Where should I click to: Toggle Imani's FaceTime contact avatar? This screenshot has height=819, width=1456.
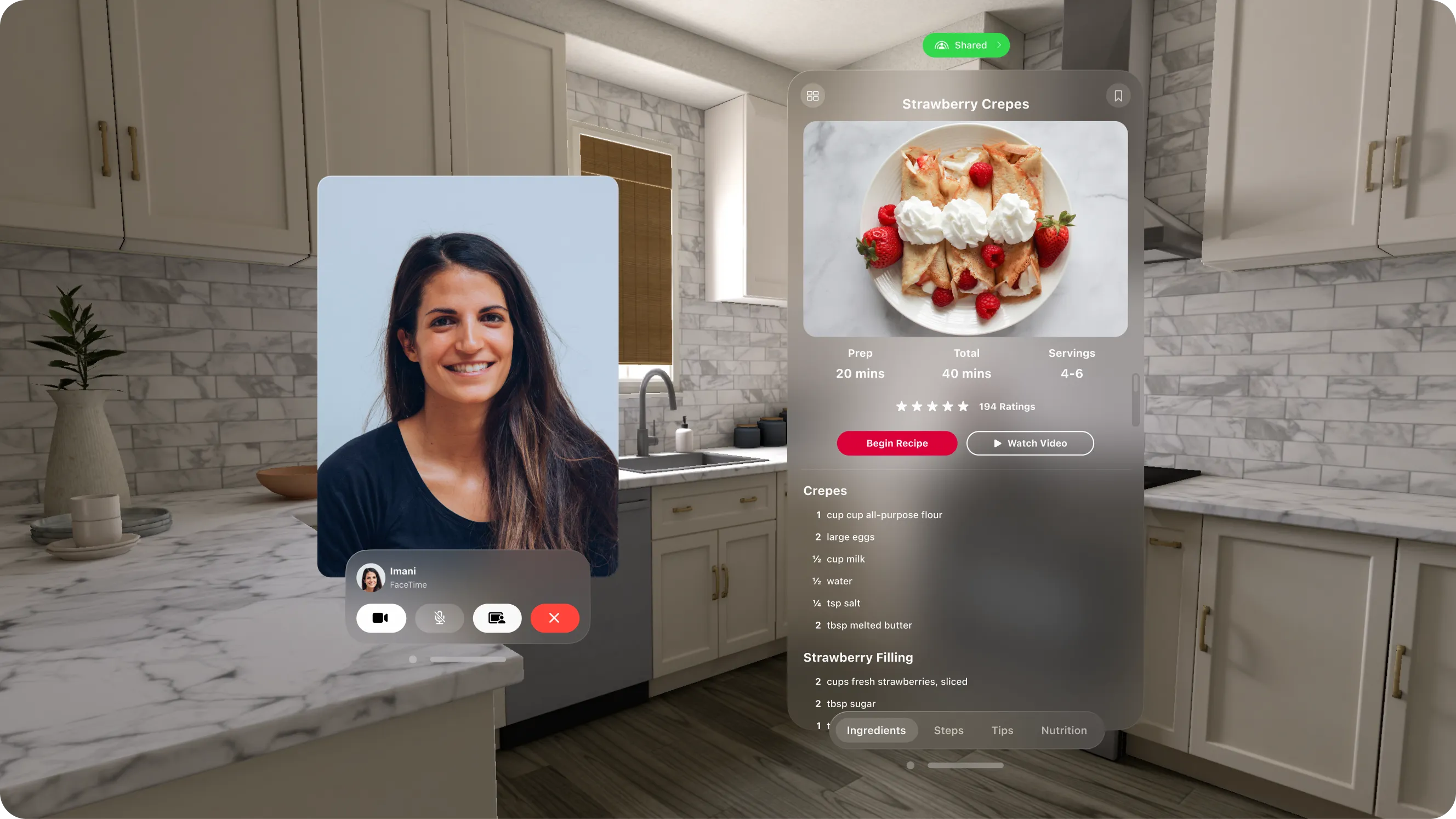370,577
